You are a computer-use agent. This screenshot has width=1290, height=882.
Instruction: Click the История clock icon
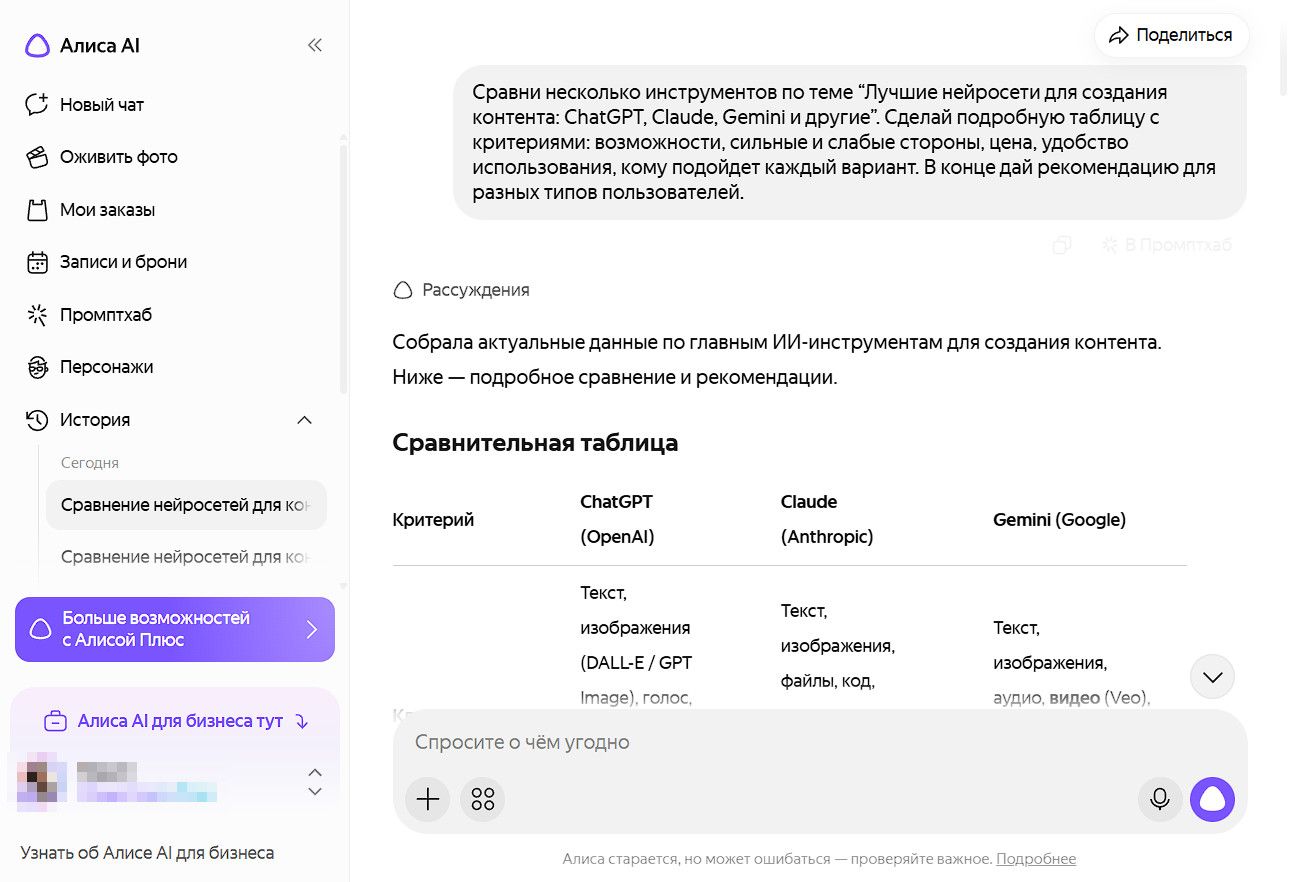[37, 420]
